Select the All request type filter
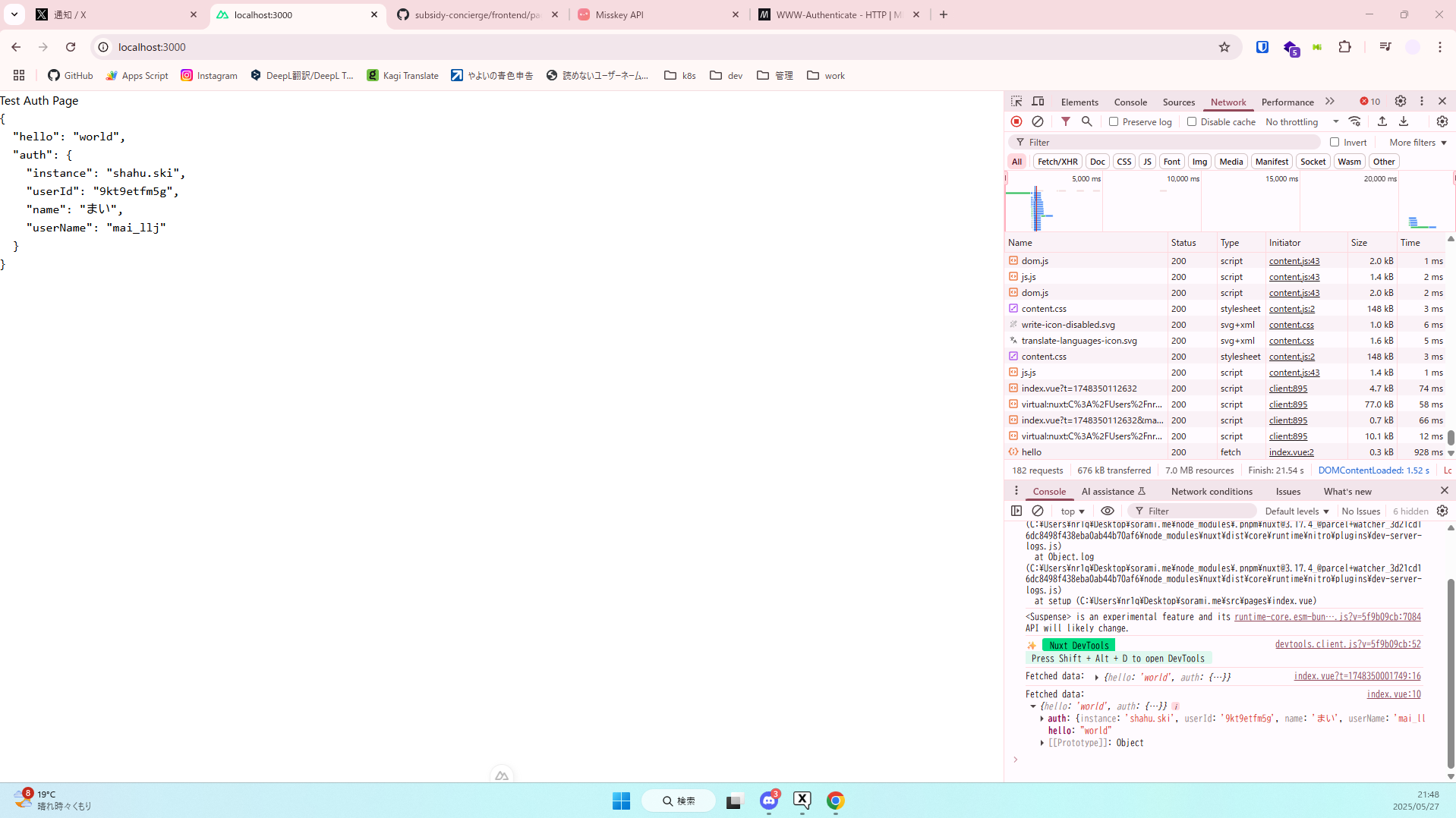Screen dimensions: 1456x818 pos(1016,162)
